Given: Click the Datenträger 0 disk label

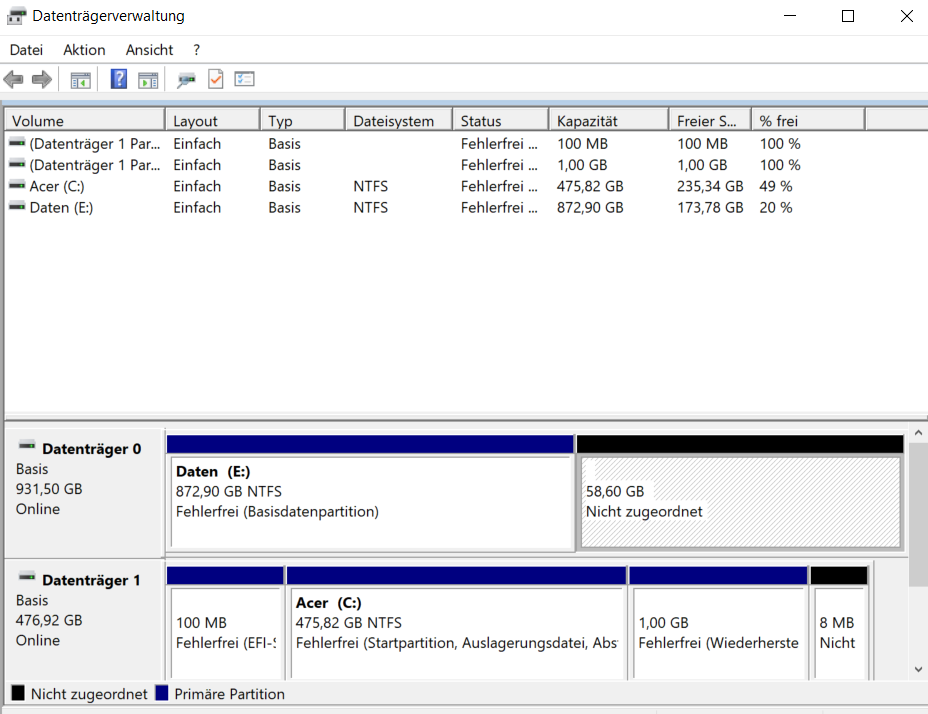Looking at the screenshot, I should [x=92, y=449].
